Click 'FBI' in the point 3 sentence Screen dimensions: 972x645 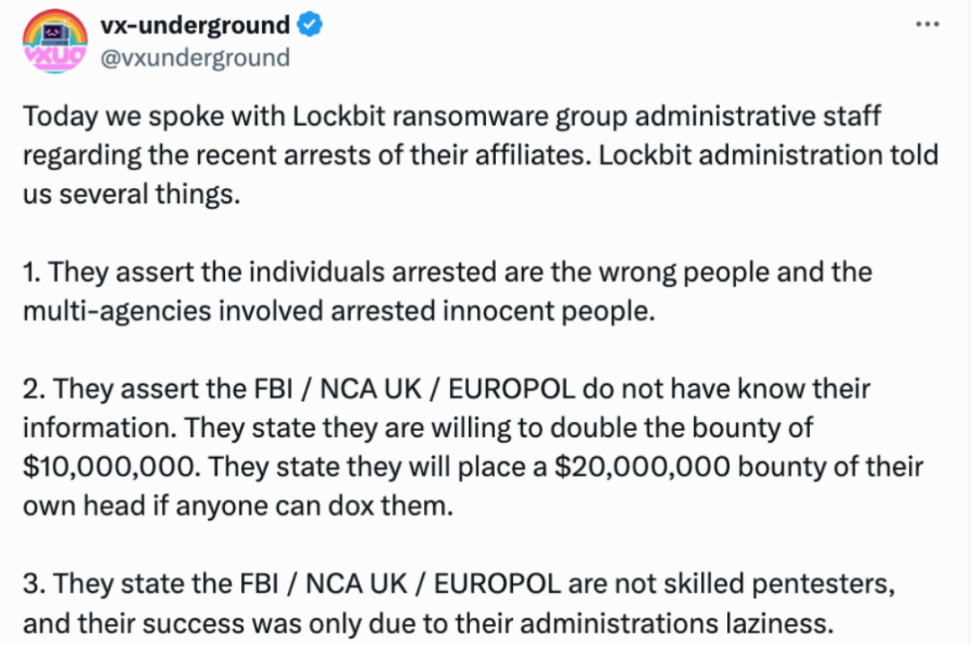[258, 584]
